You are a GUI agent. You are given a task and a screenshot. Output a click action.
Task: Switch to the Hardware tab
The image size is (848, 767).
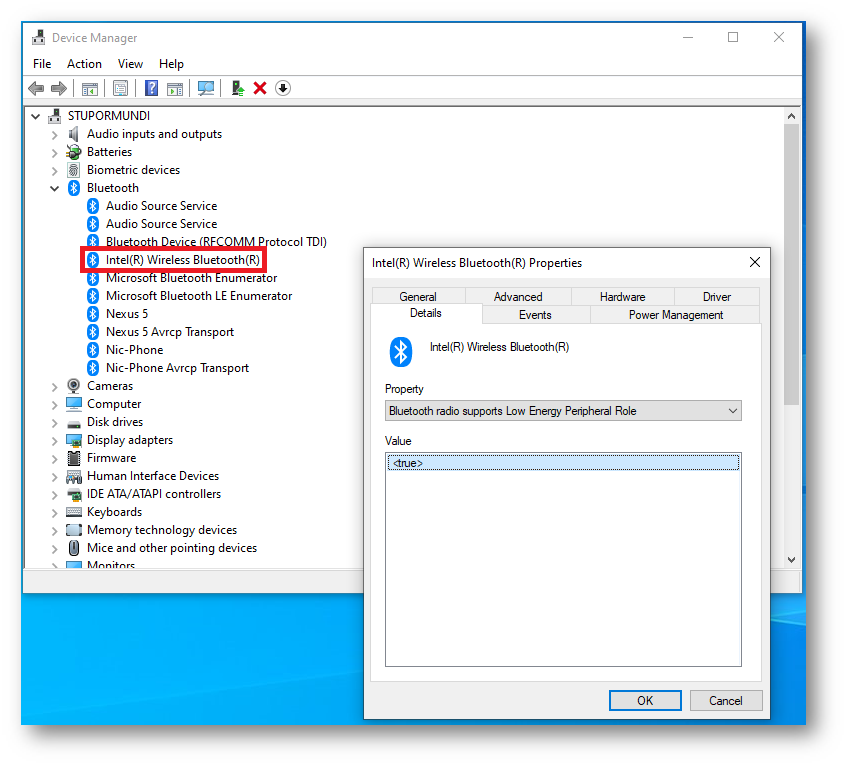tap(622, 296)
